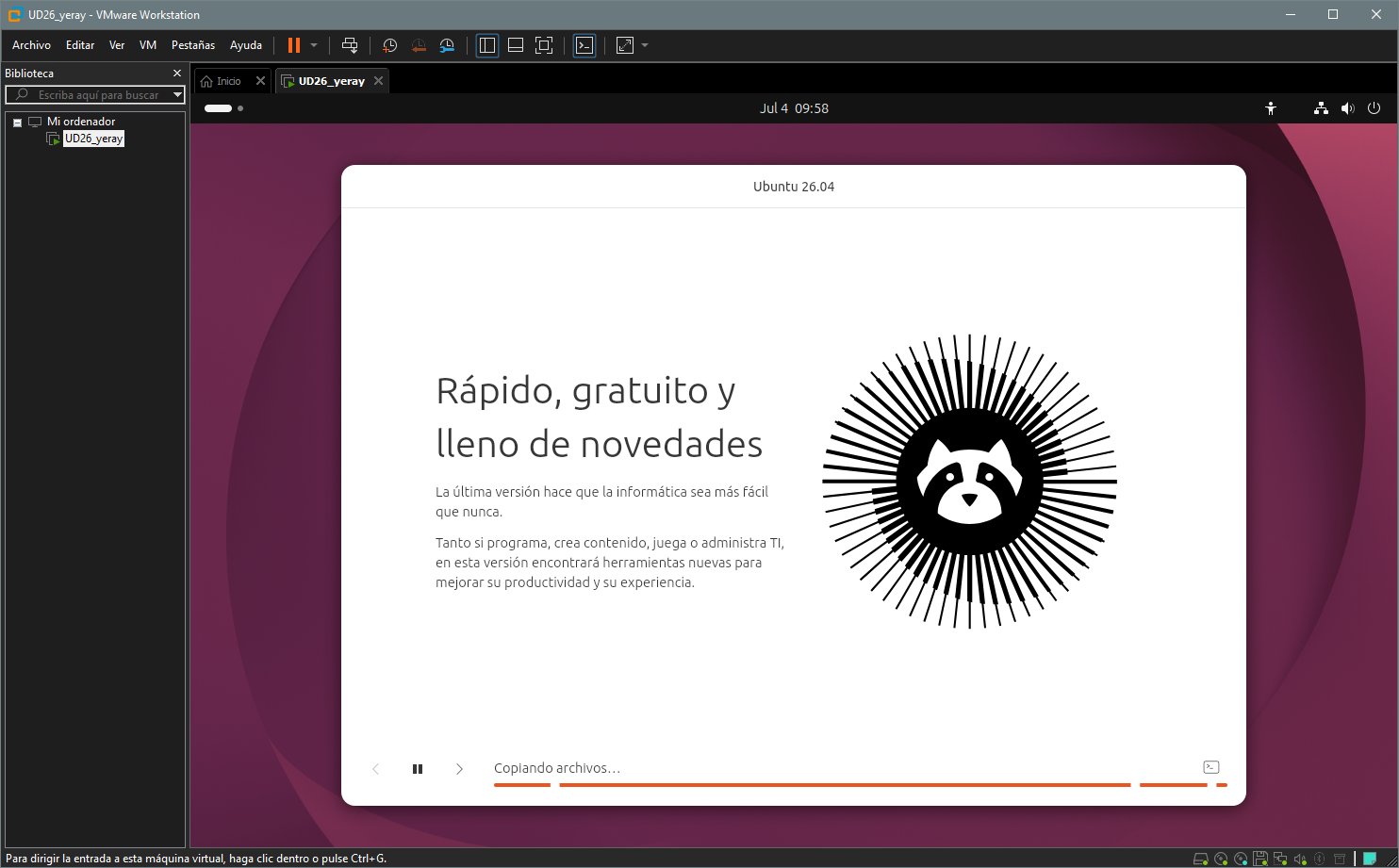Toggle the library sidebar view button
The image size is (1399, 868).
(487, 45)
